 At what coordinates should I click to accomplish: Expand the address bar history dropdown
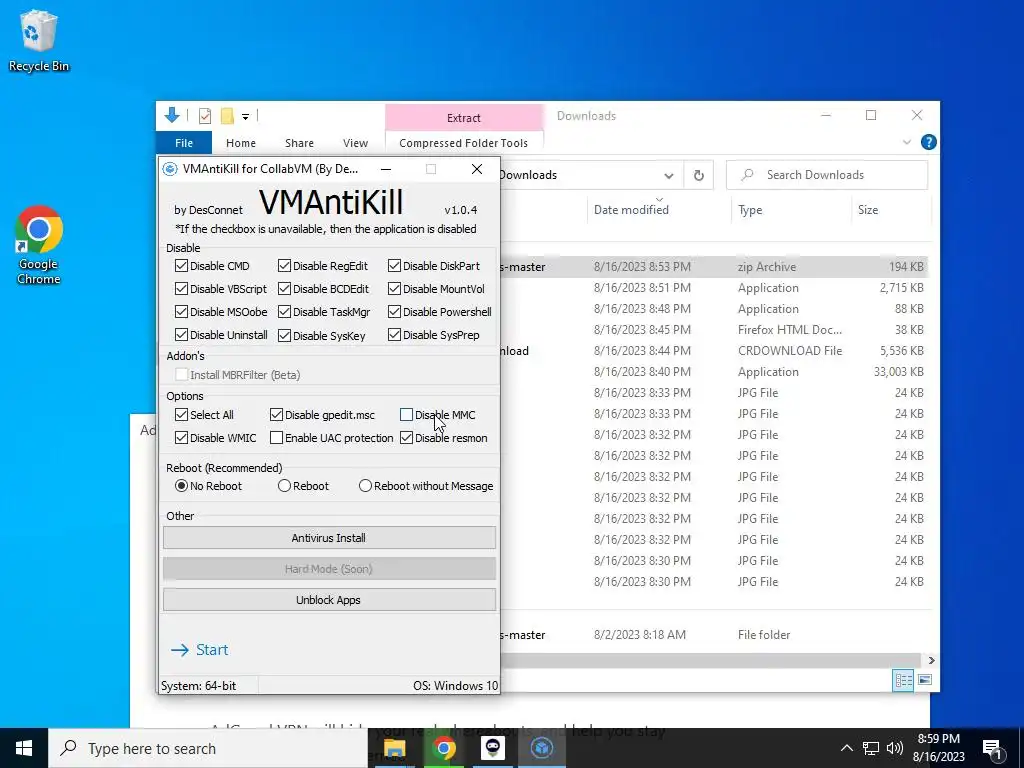point(669,176)
